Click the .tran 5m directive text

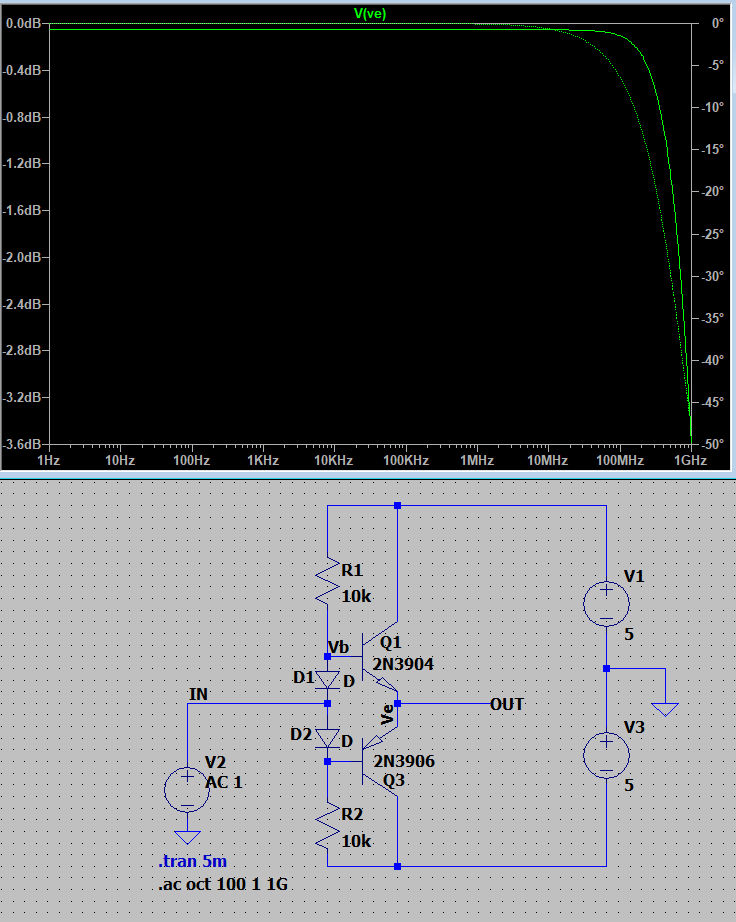point(199,862)
